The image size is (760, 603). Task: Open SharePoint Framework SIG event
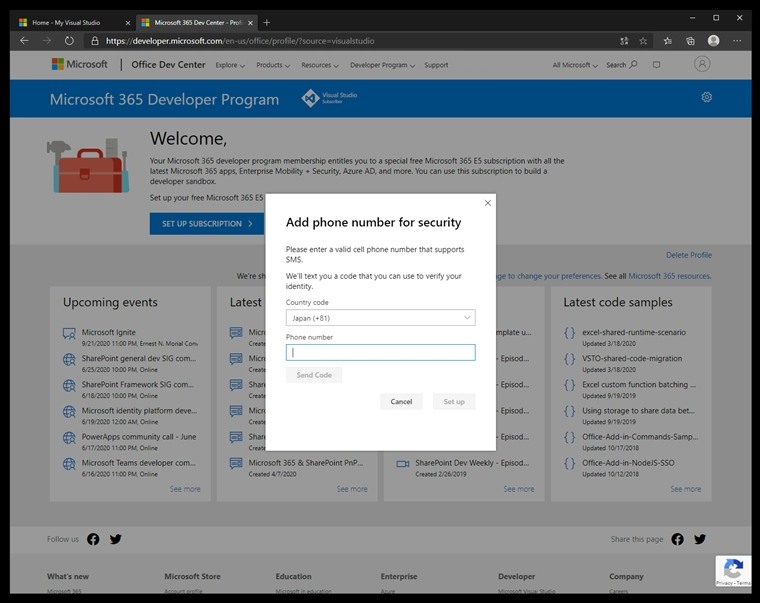pyautogui.click(x=138, y=384)
